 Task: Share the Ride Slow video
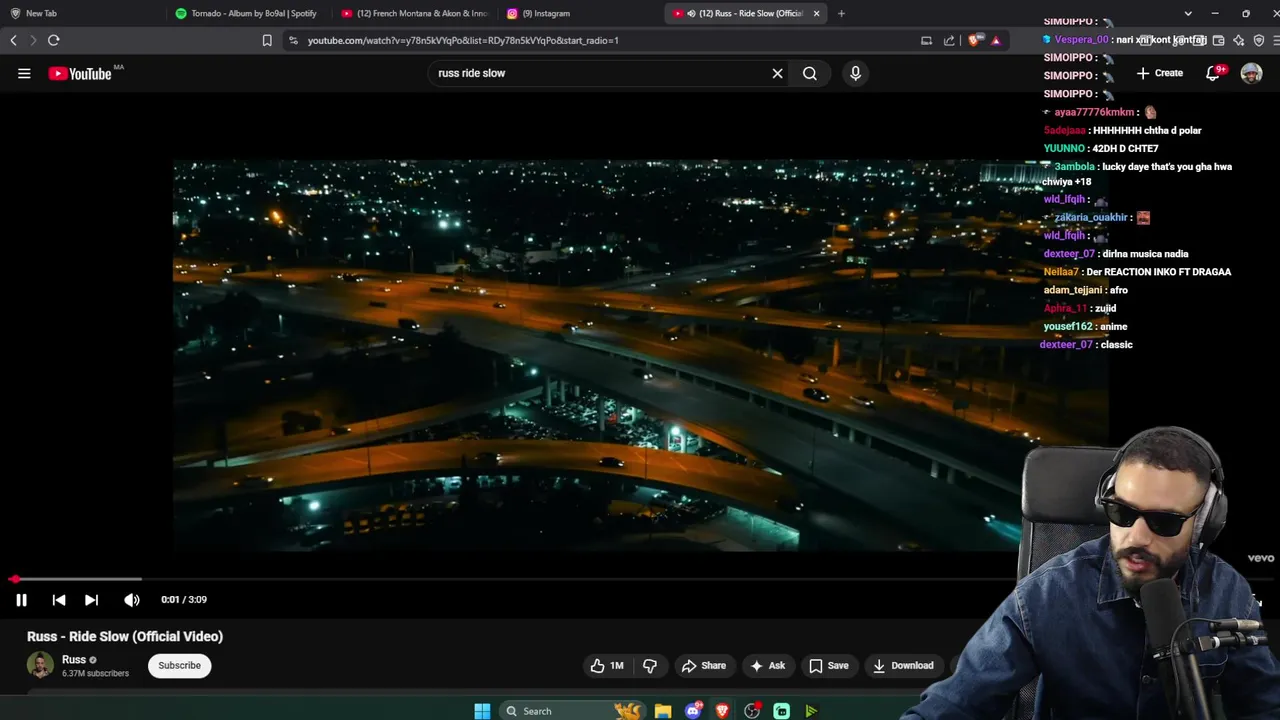(x=703, y=666)
